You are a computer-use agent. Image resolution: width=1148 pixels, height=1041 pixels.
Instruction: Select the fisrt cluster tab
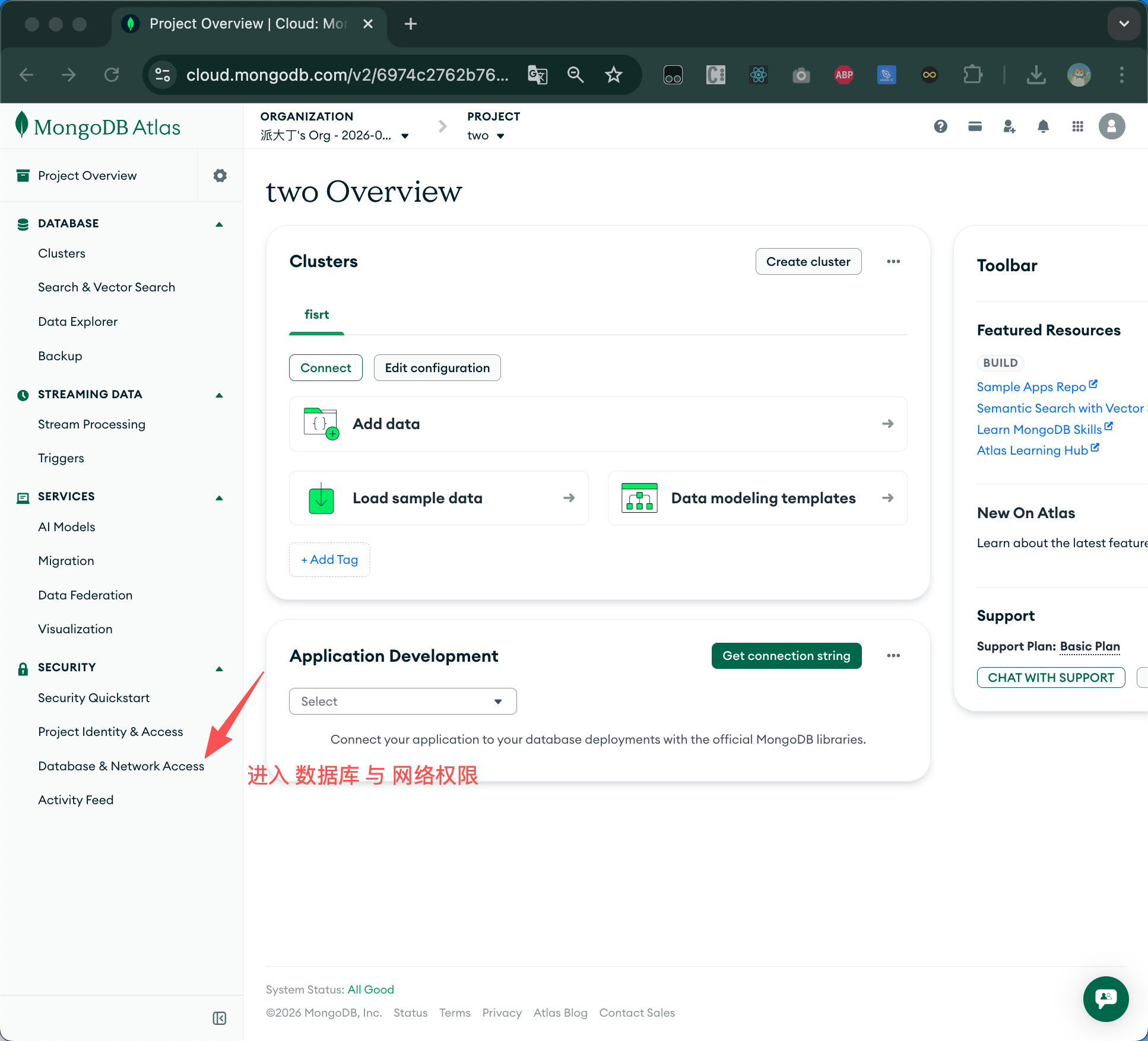(x=316, y=315)
